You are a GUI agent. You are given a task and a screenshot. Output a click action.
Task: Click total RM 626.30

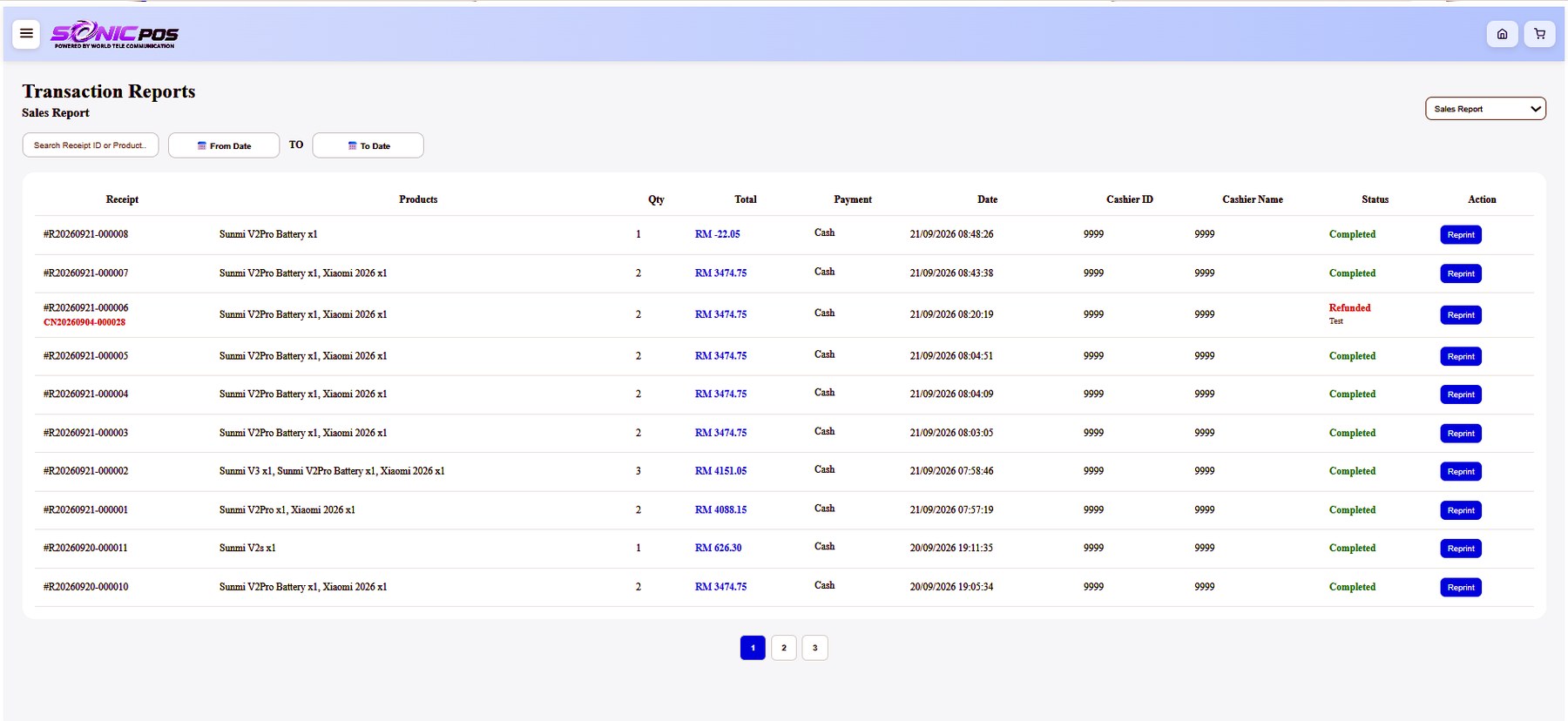pyautogui.click(x=718, y=548)
